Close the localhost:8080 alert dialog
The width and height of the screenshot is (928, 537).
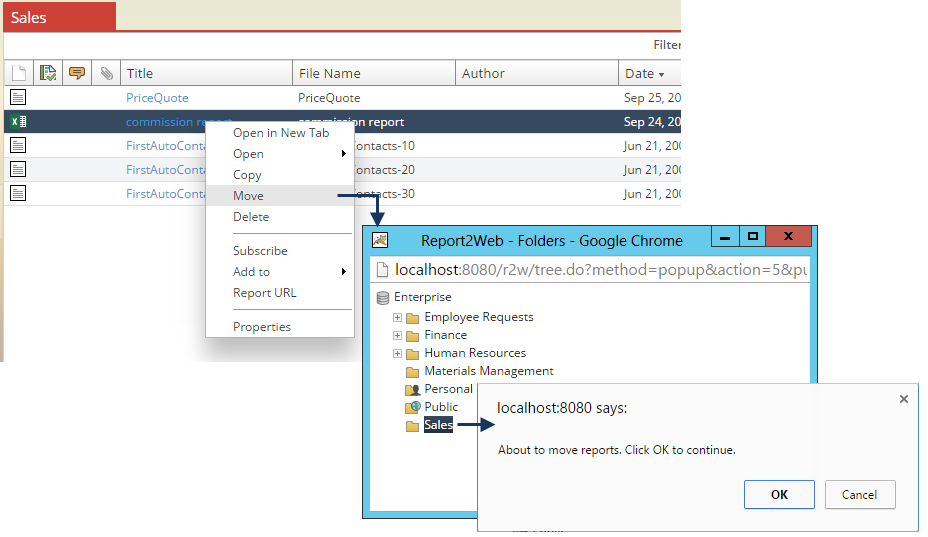click(904, 399)
